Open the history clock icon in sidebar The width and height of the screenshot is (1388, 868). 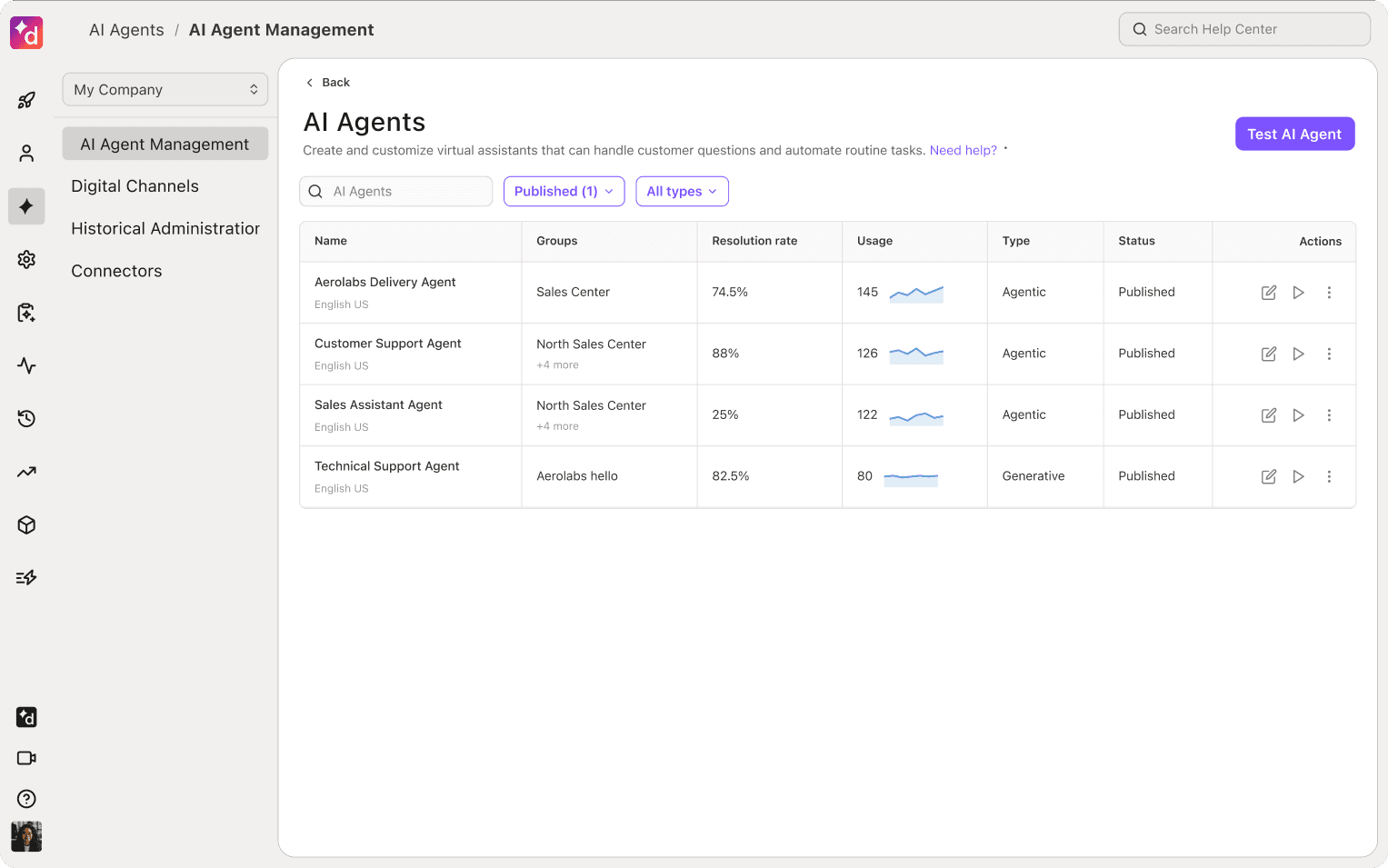[26, 418]
